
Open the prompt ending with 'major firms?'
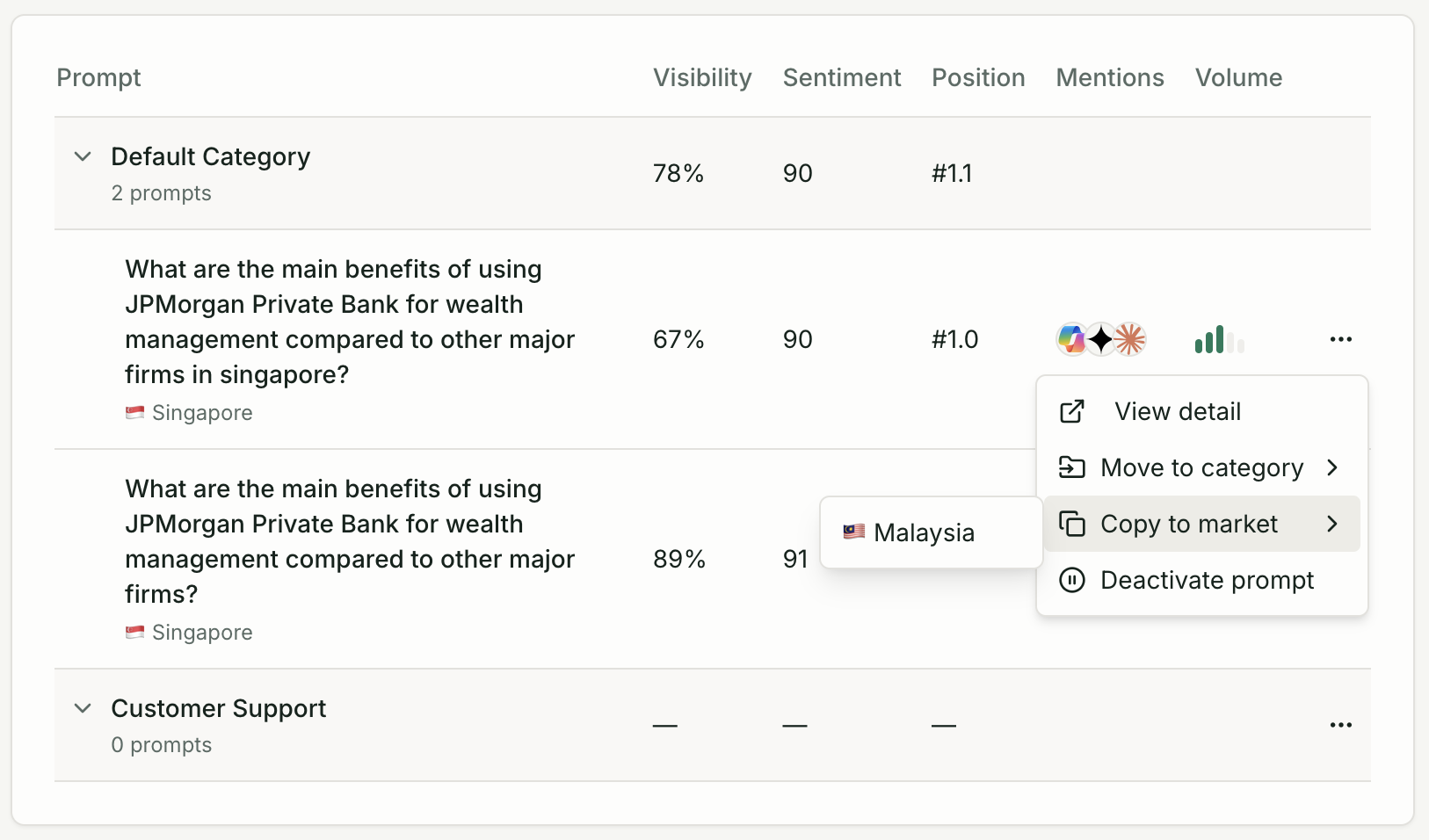coord(350,541)
